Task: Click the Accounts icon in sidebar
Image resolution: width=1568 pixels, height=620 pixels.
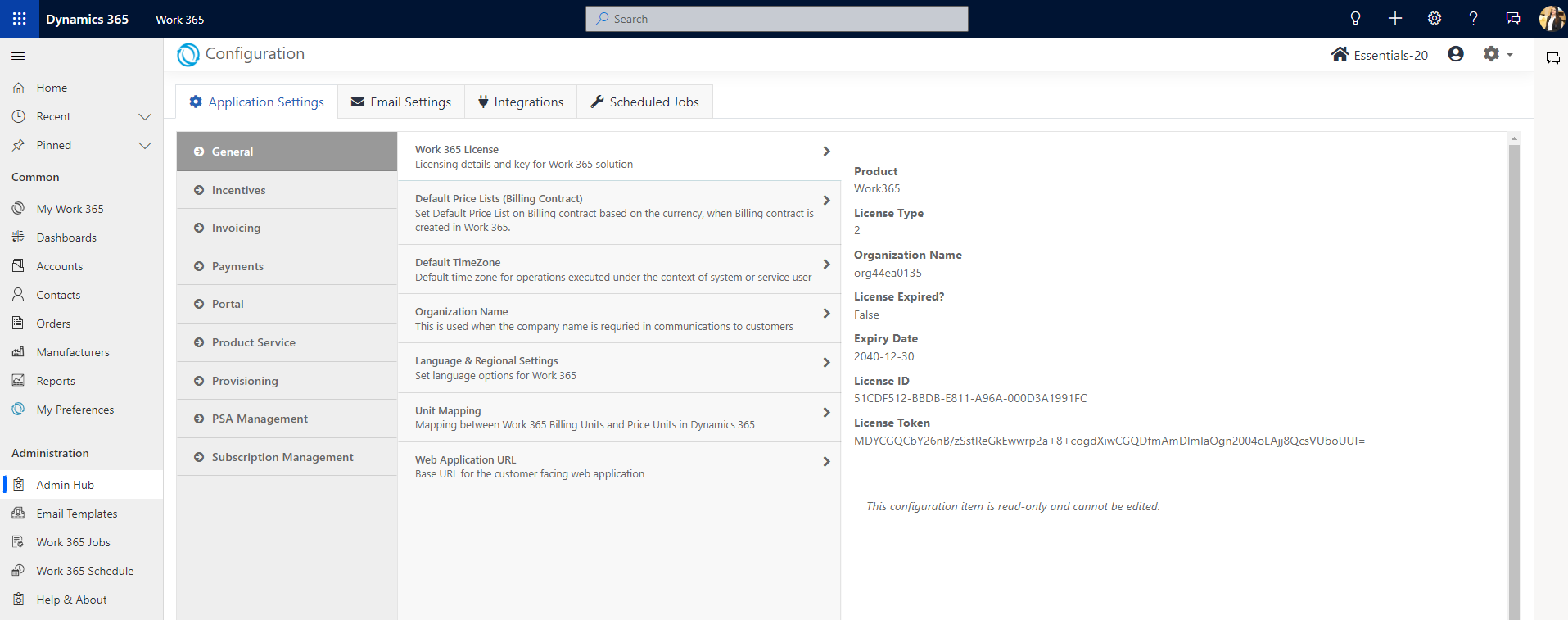Action: (x=18, y=266)
